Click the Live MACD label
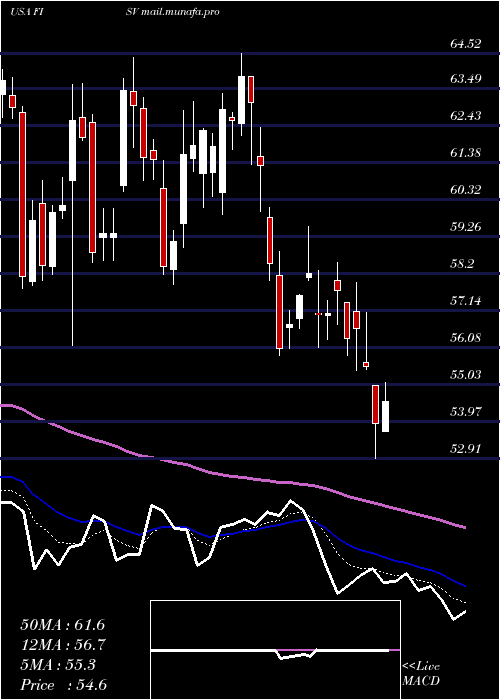 click(421, 673)
